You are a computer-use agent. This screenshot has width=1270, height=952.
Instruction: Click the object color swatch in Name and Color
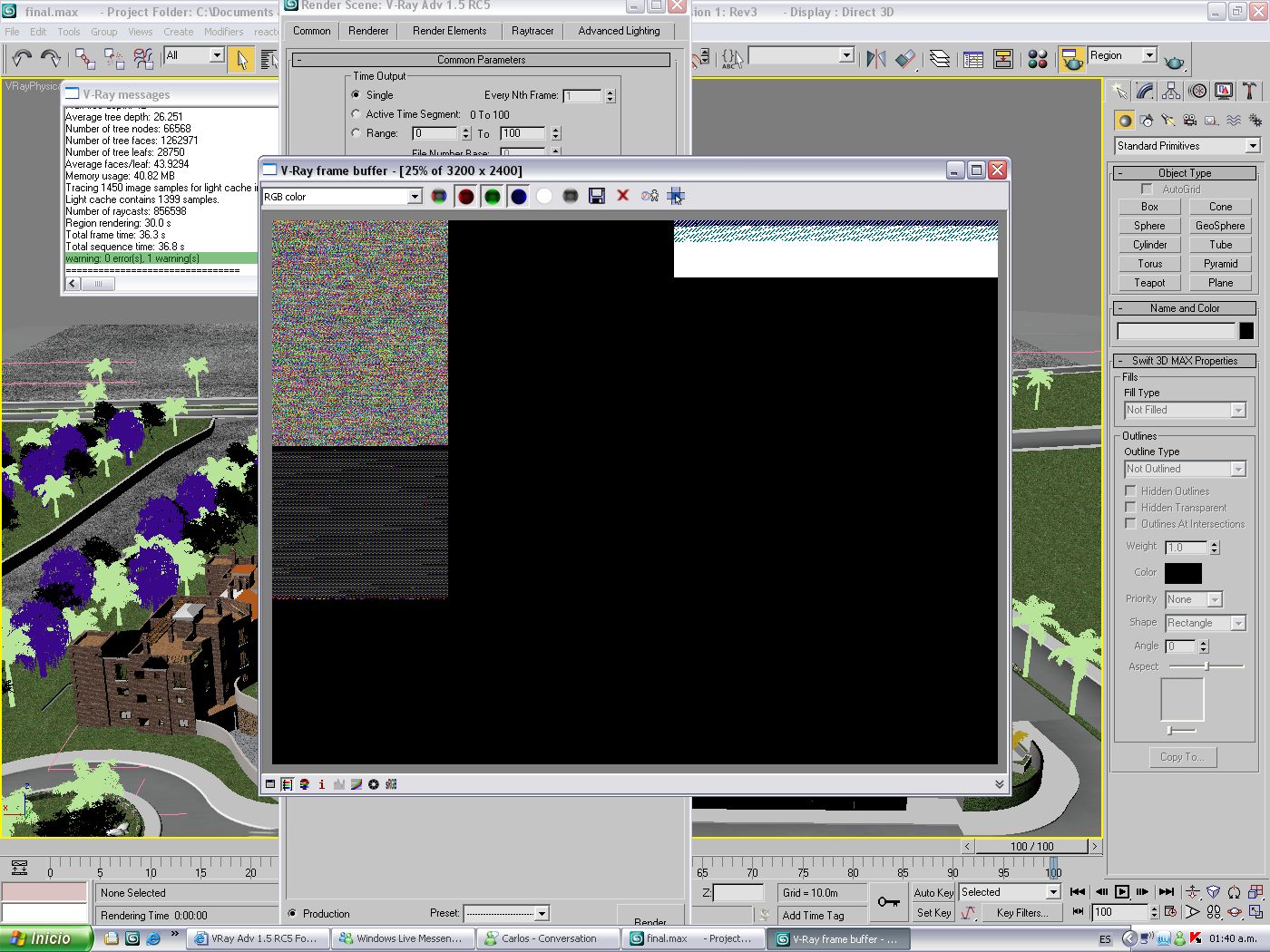1246,331
